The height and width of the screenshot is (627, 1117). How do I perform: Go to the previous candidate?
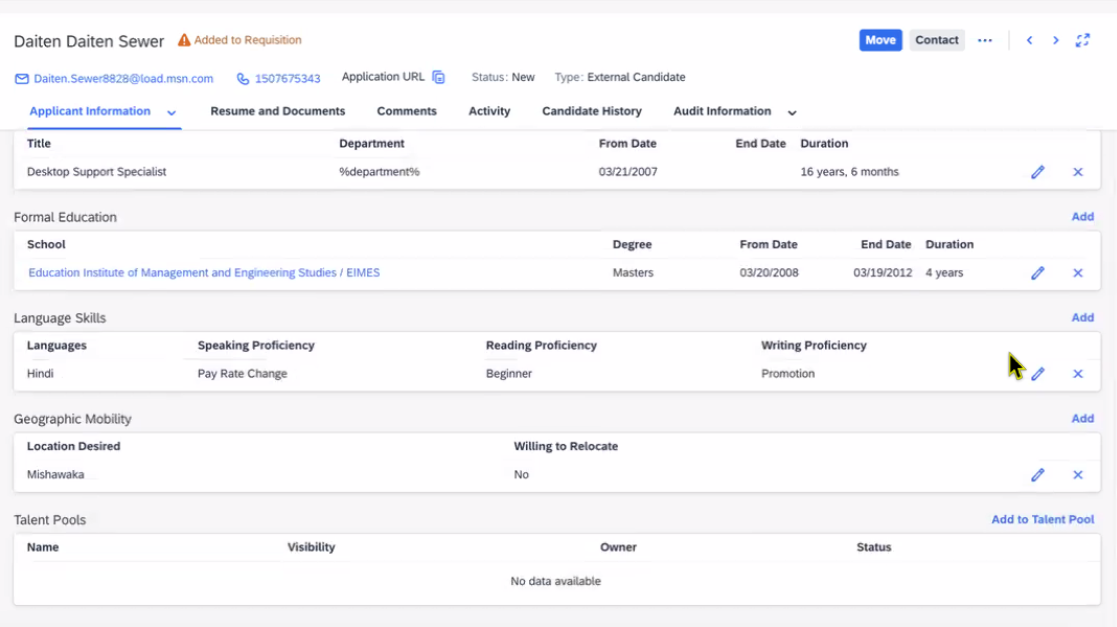1030,41
